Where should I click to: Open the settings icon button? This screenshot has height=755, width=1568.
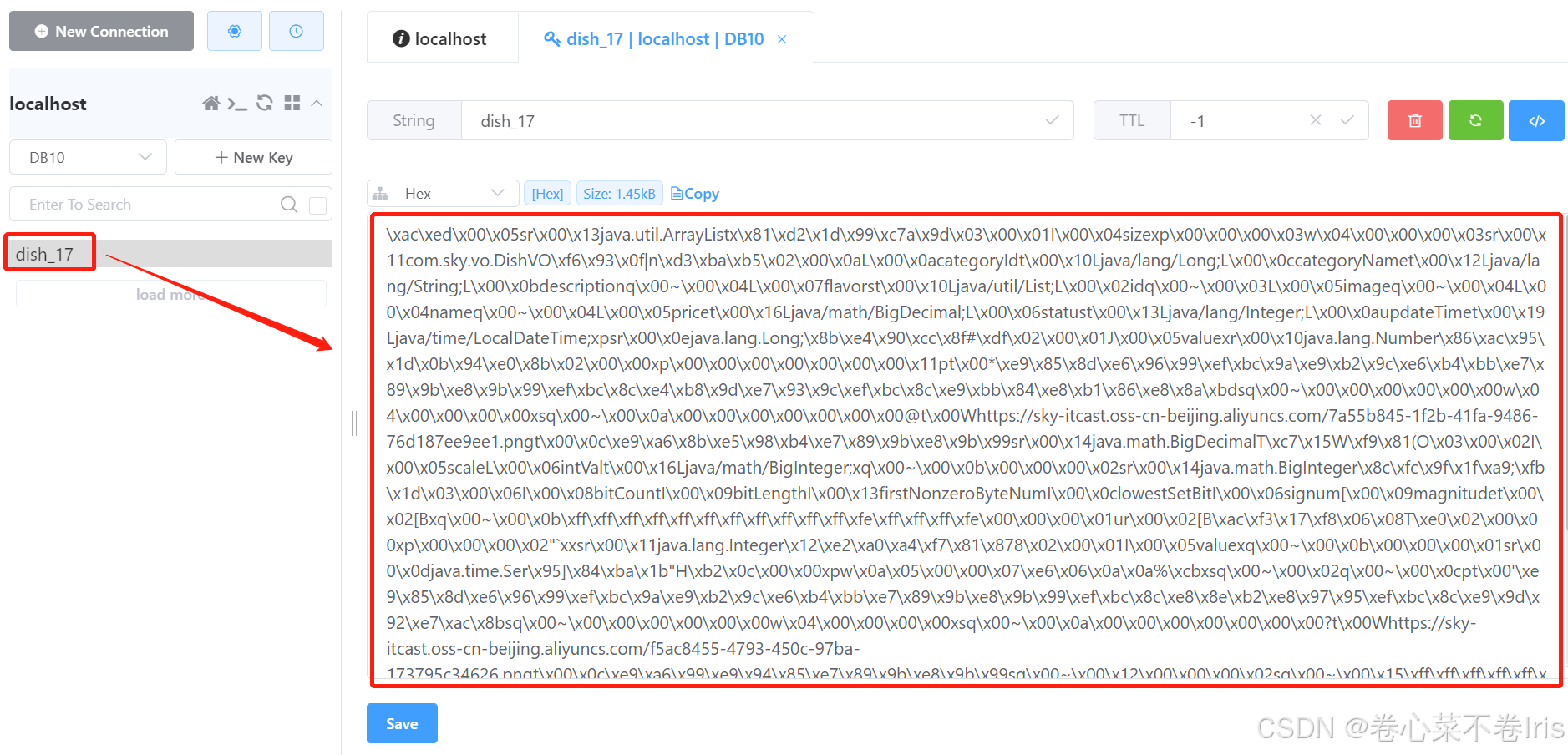(234, 31)
